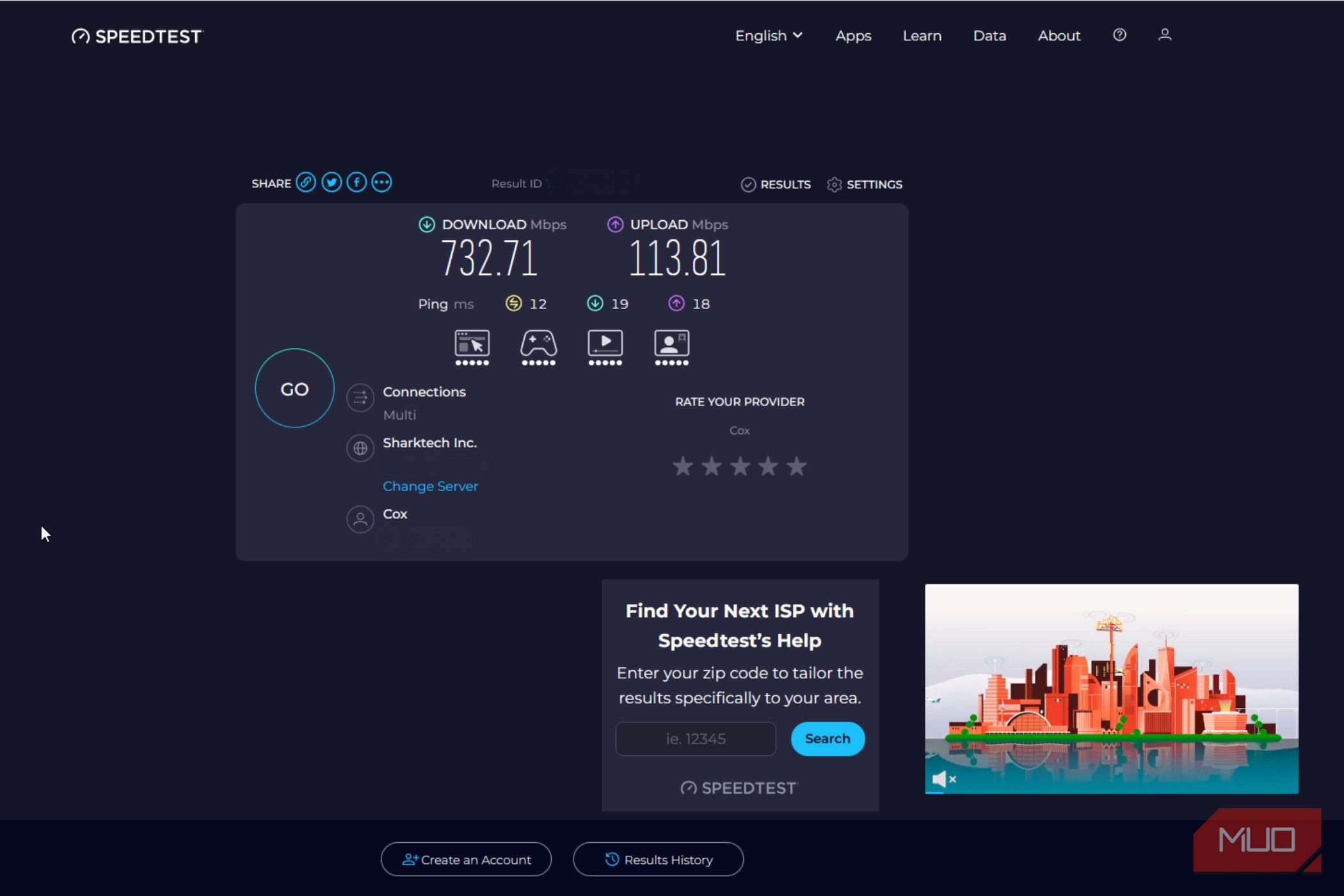Open Results History

[x=658, y=860]
